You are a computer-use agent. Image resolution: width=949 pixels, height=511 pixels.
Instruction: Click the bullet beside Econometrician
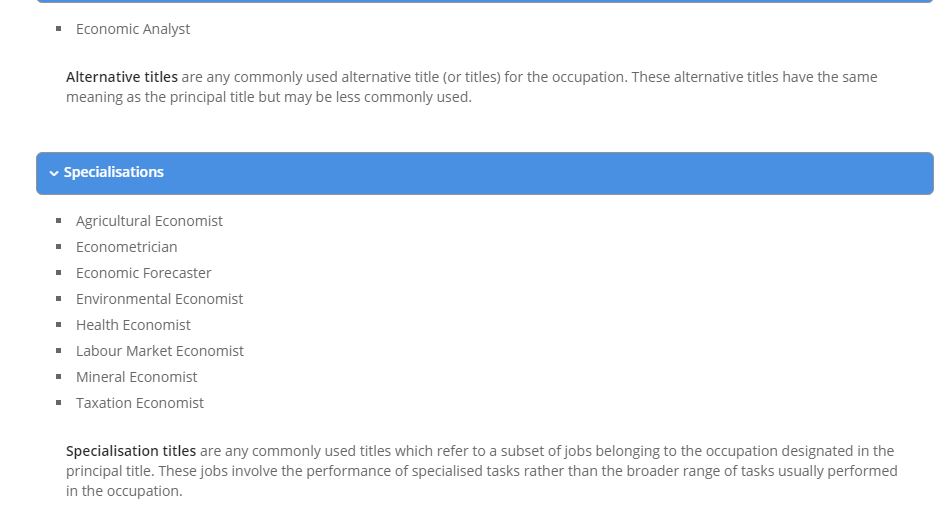point(59,246)
